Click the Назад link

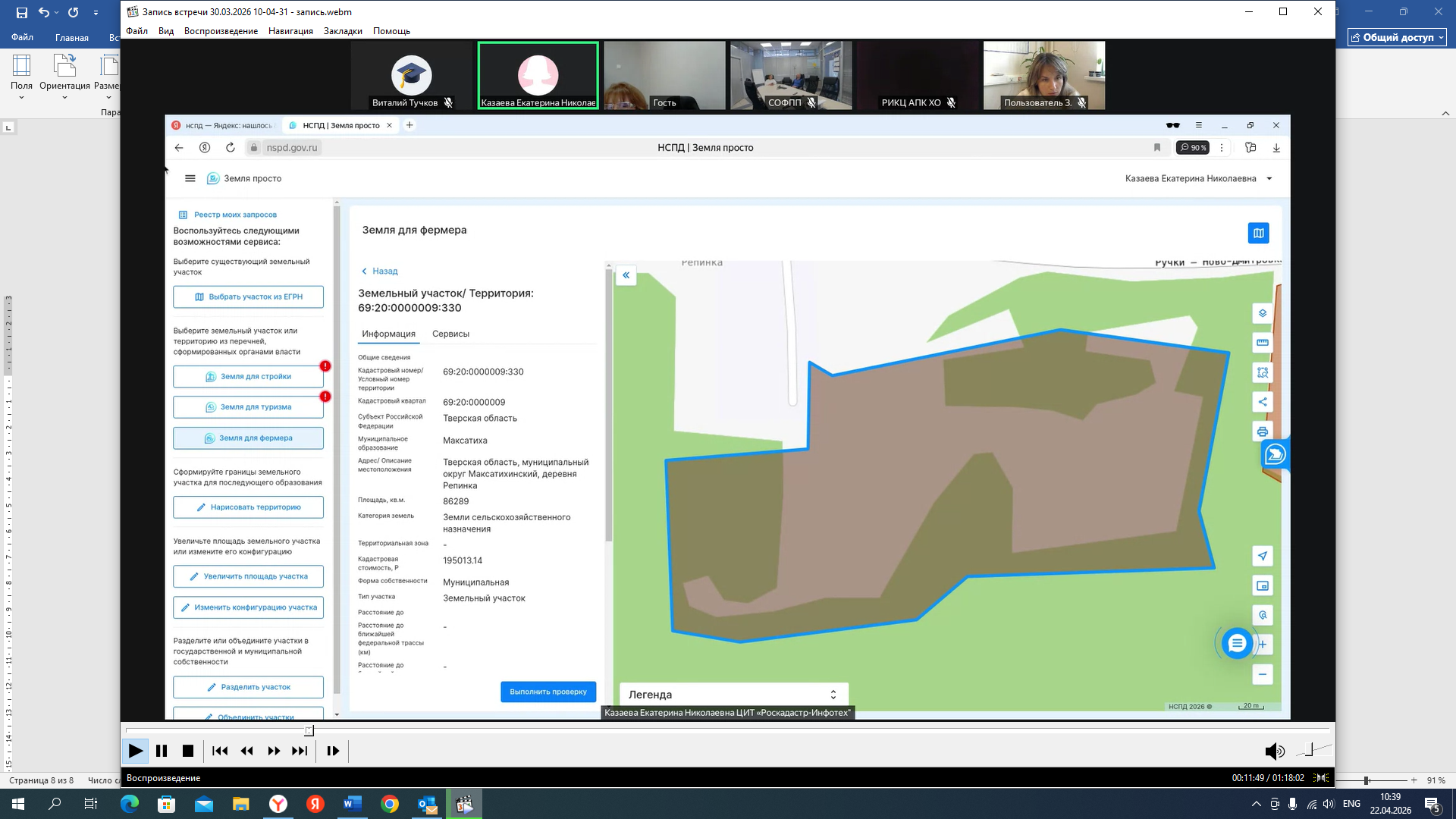379,271
